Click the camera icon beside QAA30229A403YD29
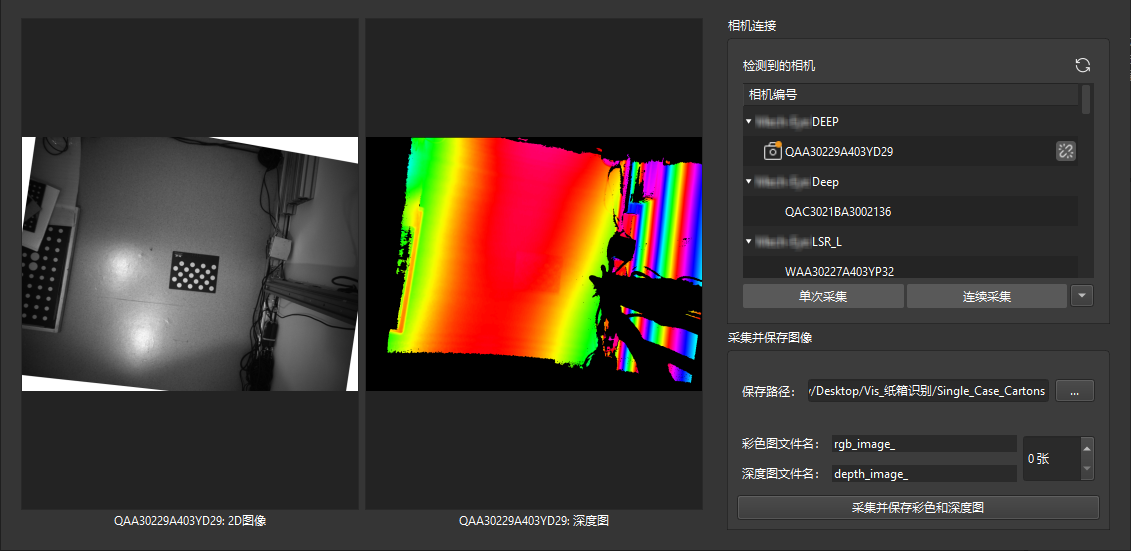This screenshot has height=551, width=1131. 773,151
